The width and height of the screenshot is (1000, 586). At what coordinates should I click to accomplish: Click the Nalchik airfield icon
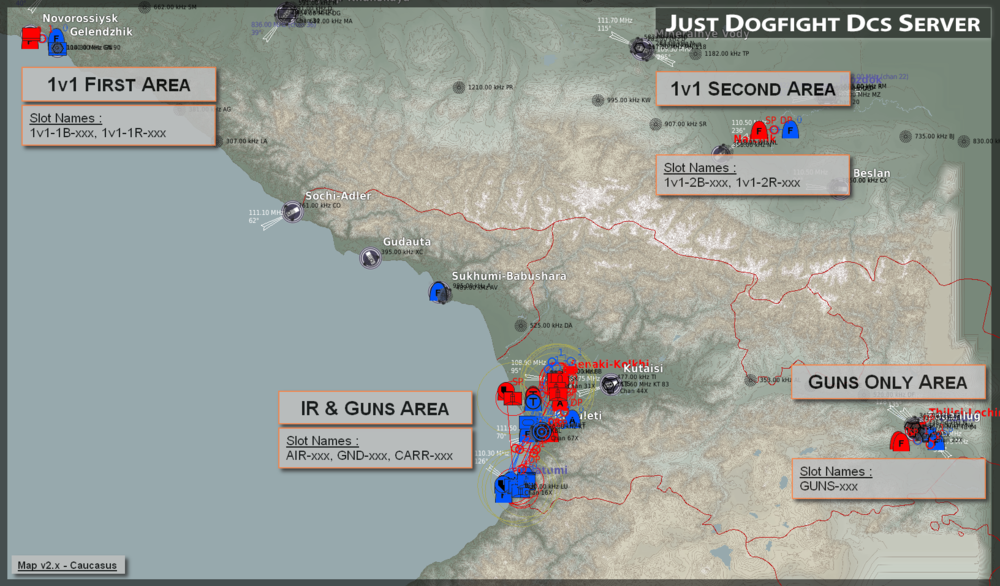[x=722, y=152]
